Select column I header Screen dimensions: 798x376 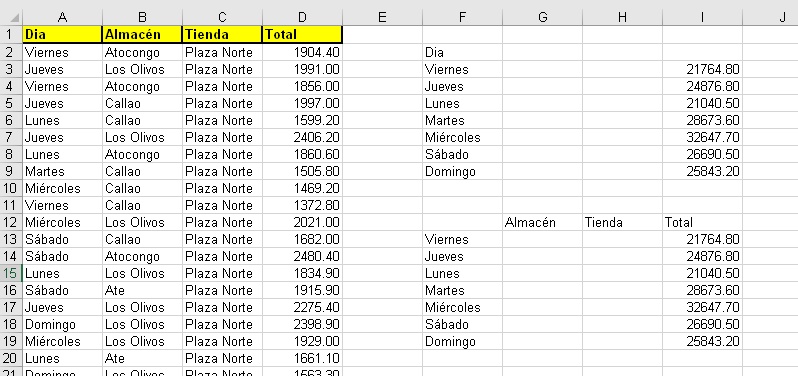click(702, 17)
